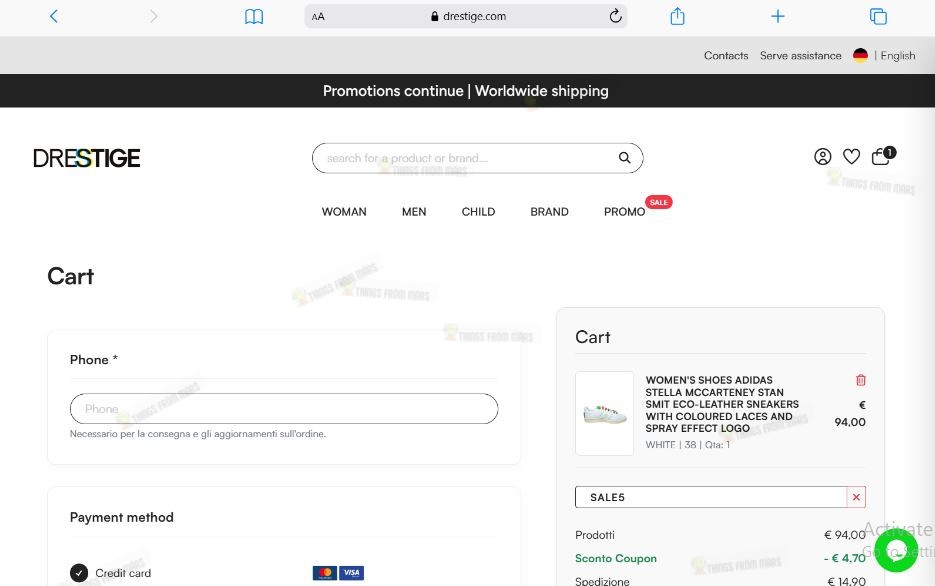Open the Safari bookmarks book icon
Screen dimensions: 935x586
tap(254, 17)
